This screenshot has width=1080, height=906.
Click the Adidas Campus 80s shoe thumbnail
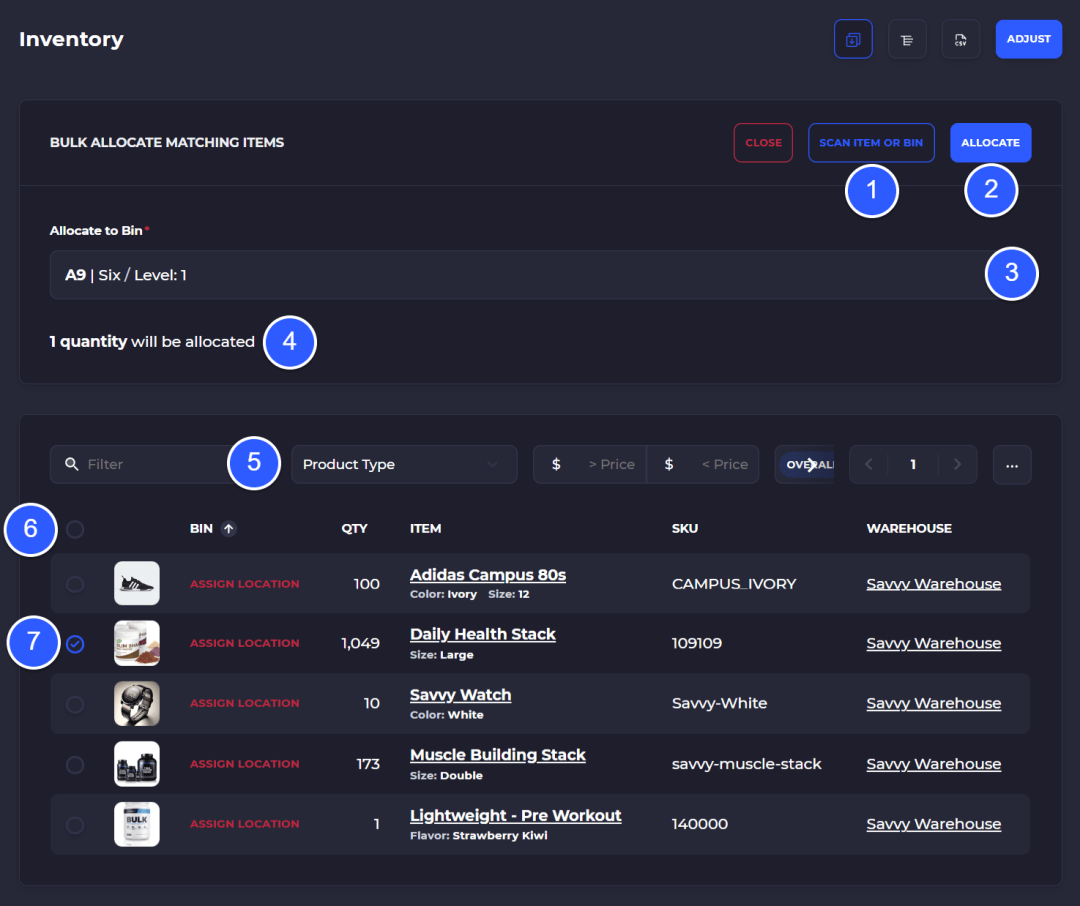point(136,584)
